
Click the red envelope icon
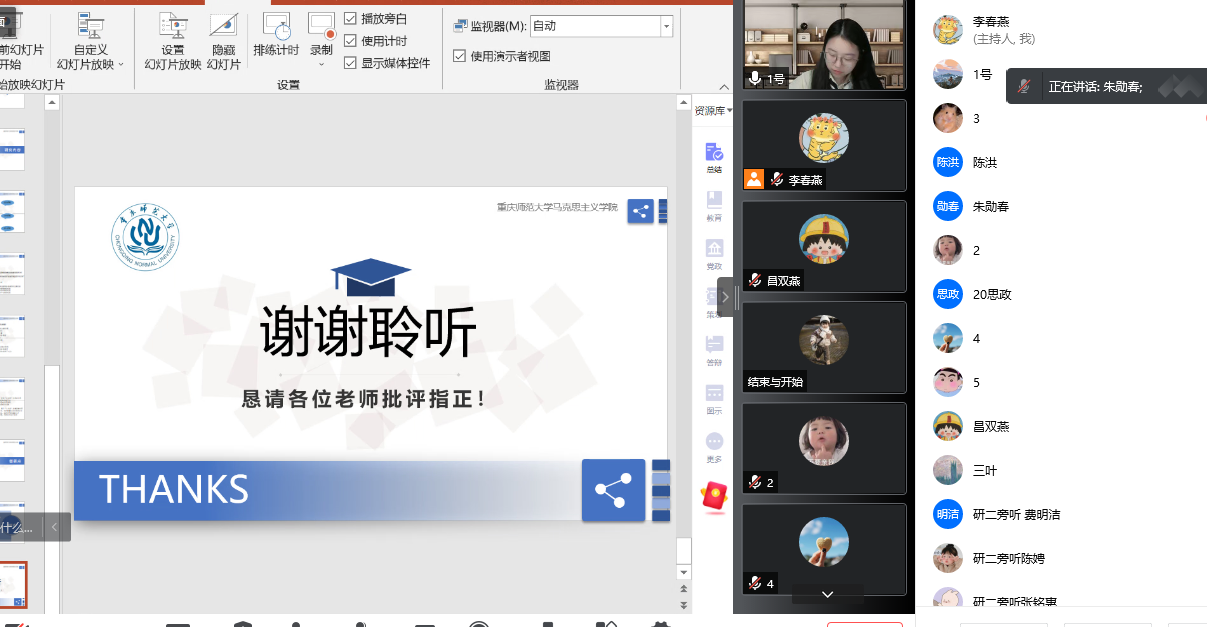[714, 497]
